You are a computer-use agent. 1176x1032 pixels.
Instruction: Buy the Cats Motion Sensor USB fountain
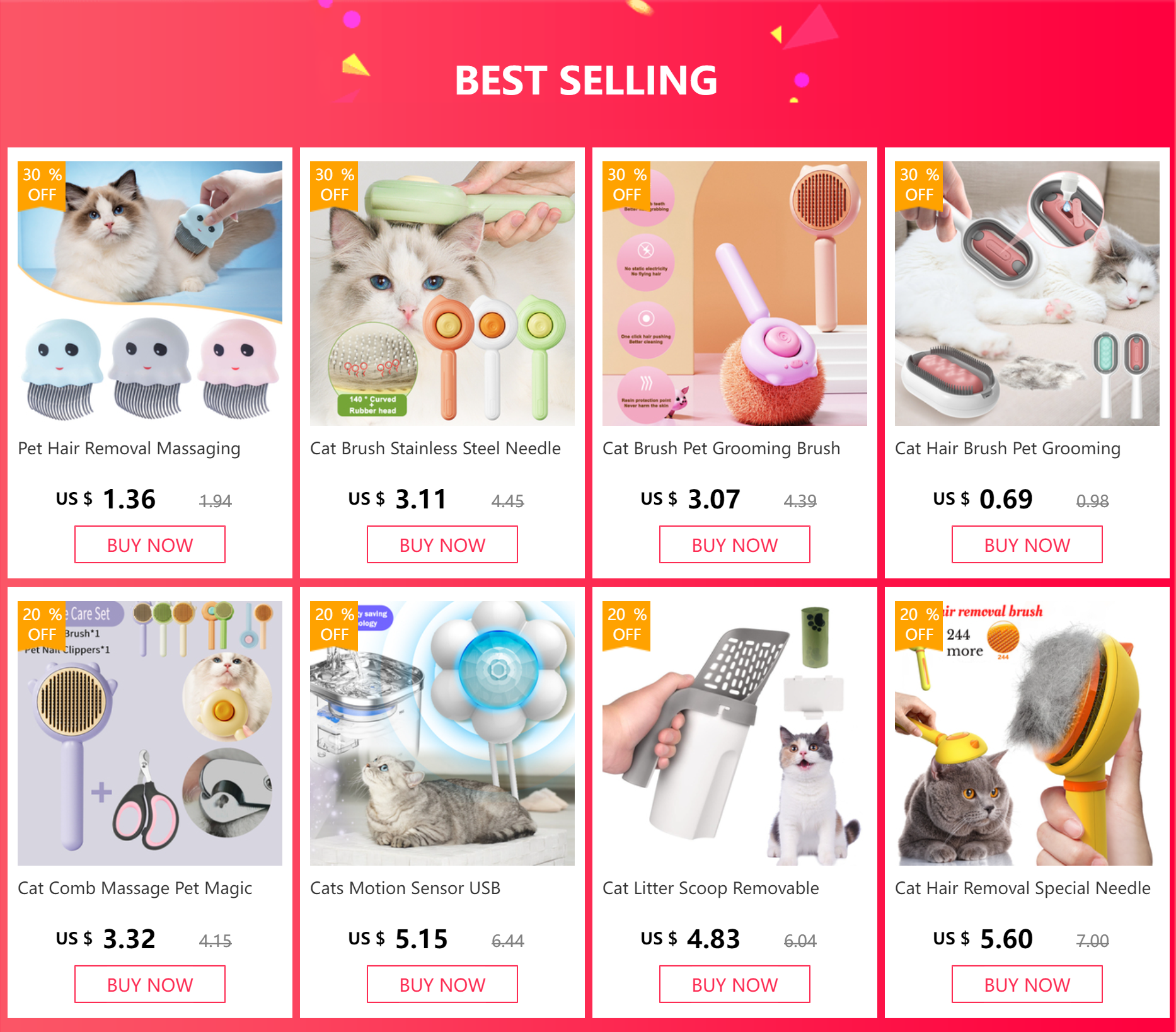(442, 984)
